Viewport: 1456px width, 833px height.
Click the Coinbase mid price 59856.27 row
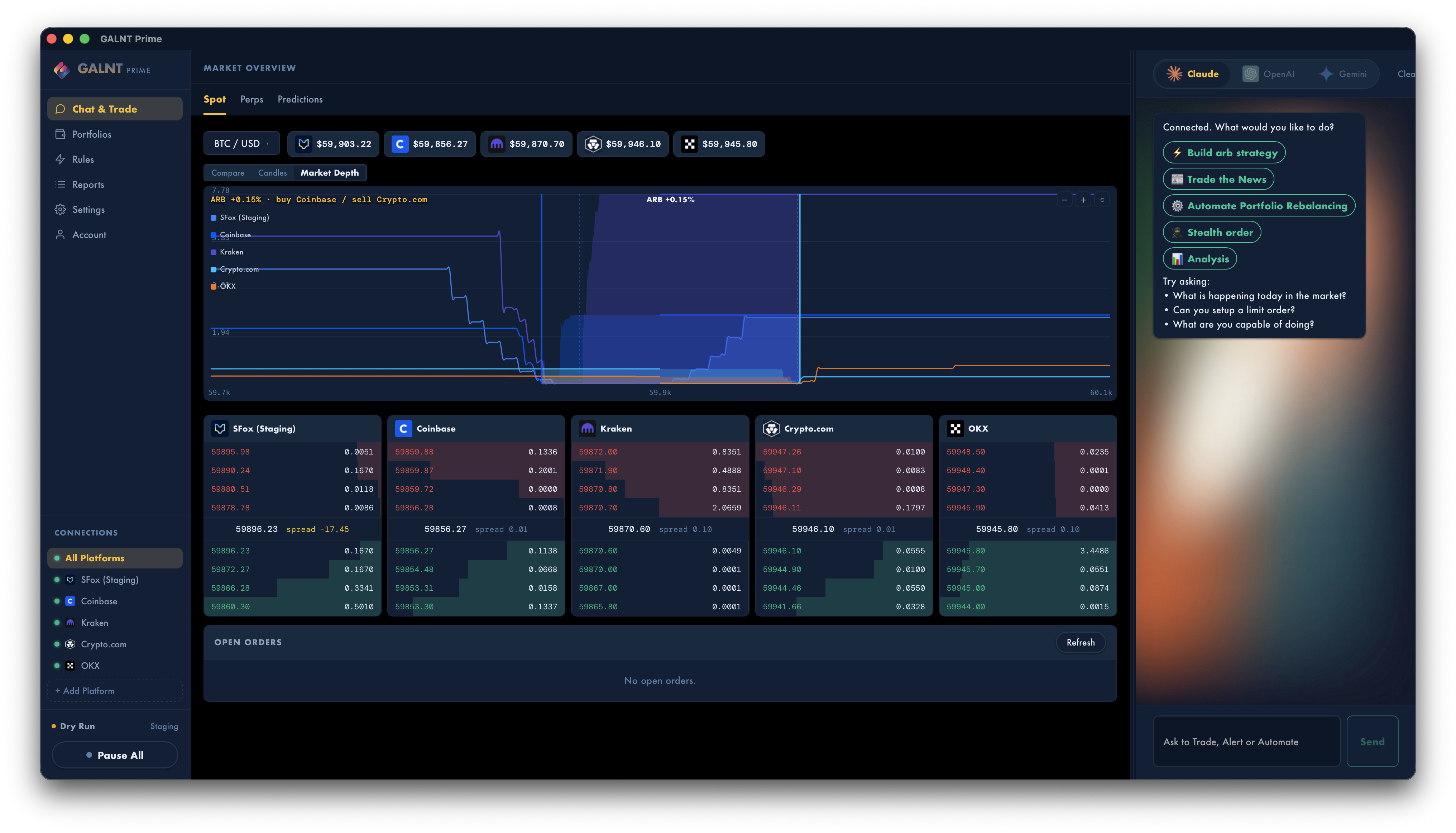pyautogui.click(x=476, y=529)
